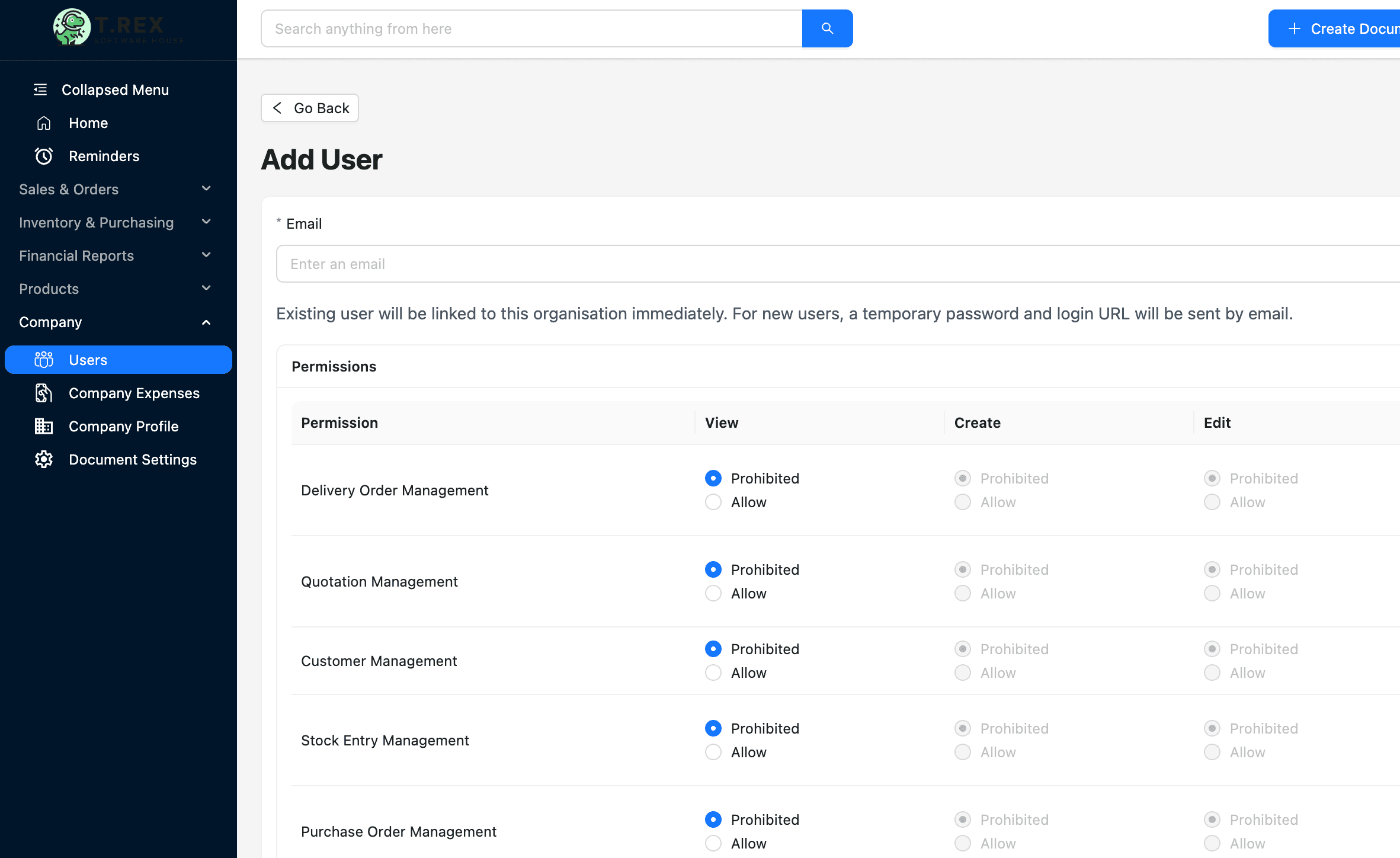The width and height of the screenshot is (1400, 858).
Task: Allow View for Quotation Management
Action: [x=713, y=593]
